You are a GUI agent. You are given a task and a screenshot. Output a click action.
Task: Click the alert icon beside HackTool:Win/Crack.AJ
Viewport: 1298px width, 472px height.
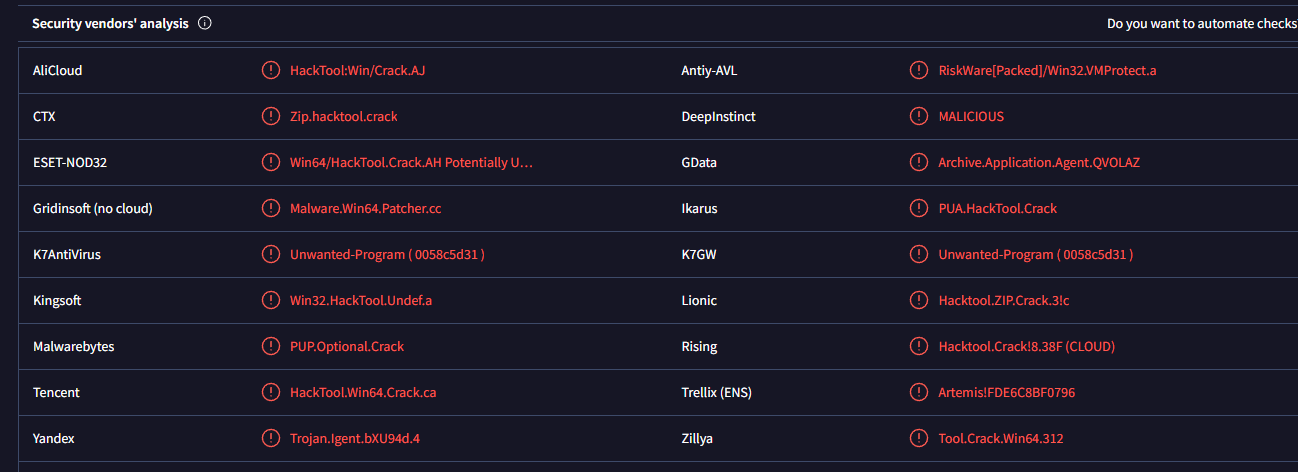point(270,70)
